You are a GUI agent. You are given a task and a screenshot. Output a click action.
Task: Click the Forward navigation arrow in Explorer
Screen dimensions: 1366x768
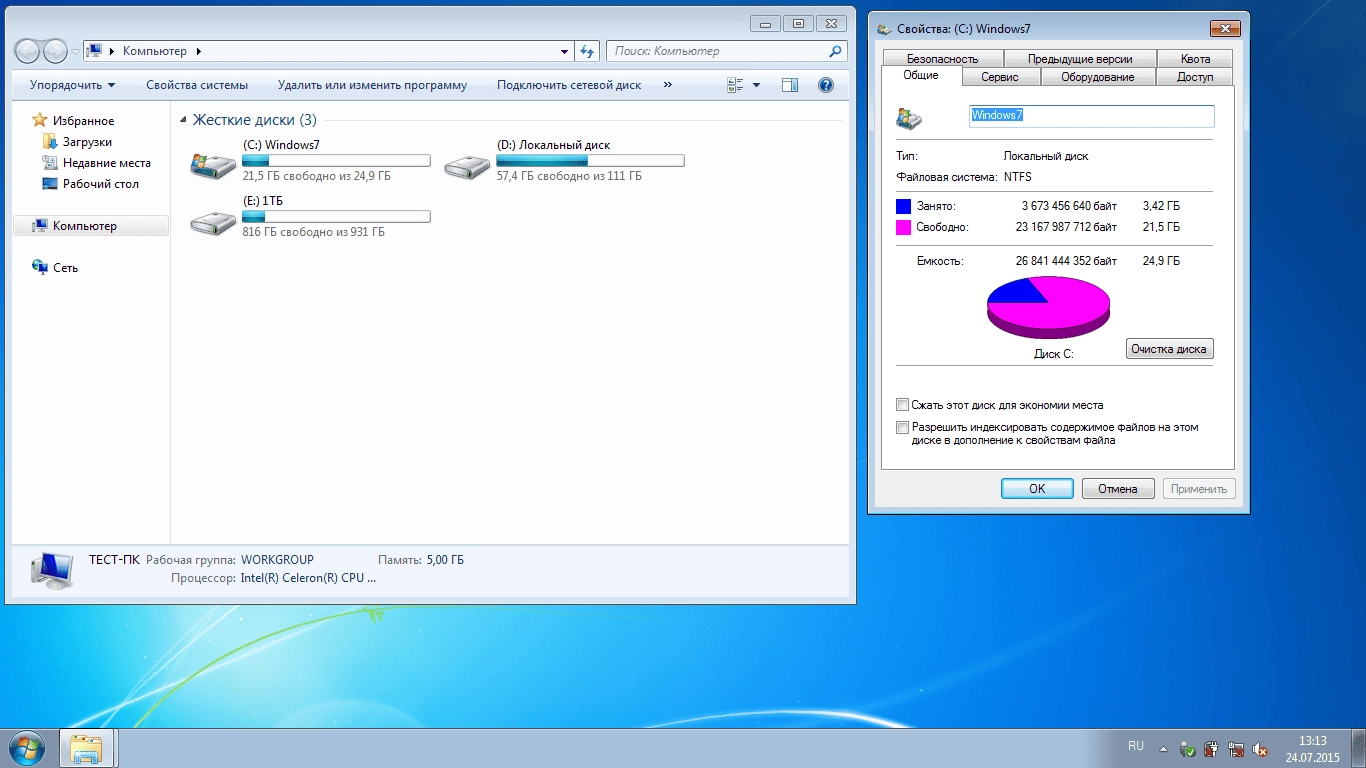pyautogui.click(x=55, y=51)
